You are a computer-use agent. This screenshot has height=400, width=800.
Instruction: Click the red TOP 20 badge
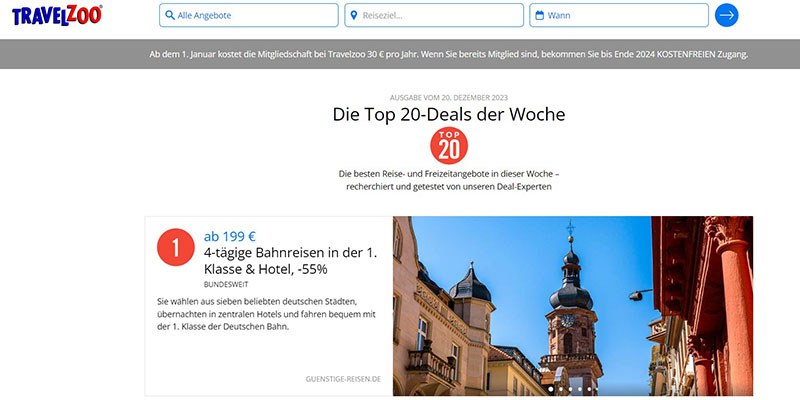point(449,145)
